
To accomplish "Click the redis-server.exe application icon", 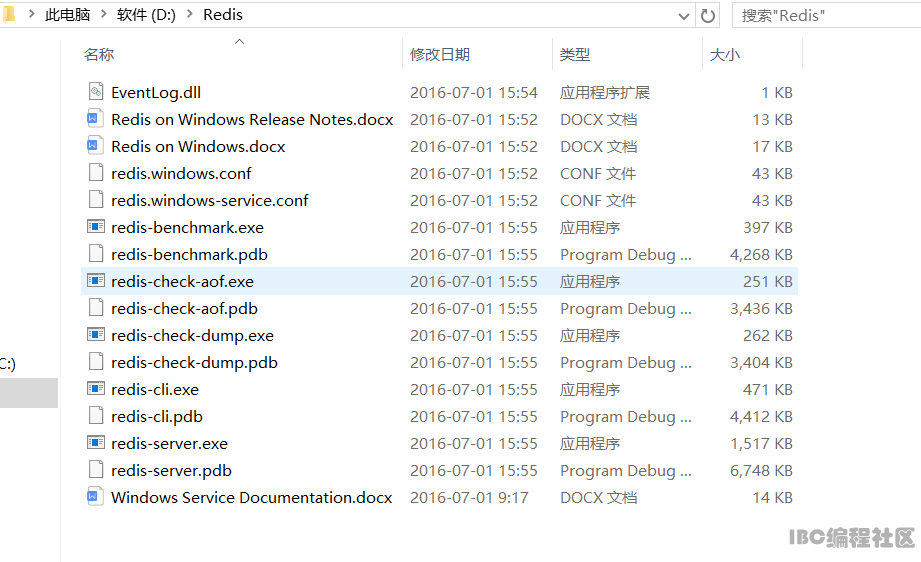I will (x=96, y=442).
